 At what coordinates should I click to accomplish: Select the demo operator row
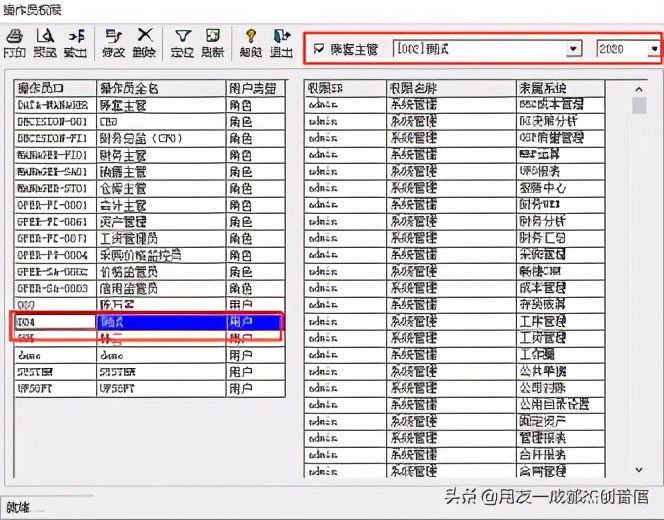[x=150, y=355]
